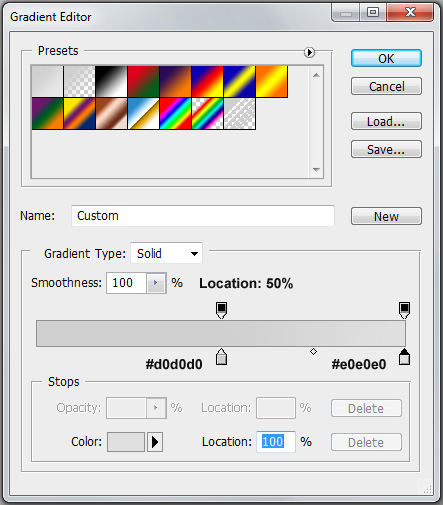Open the Gradient Type dropdown
The image size is (443, 505).
(x=166, y=253)
